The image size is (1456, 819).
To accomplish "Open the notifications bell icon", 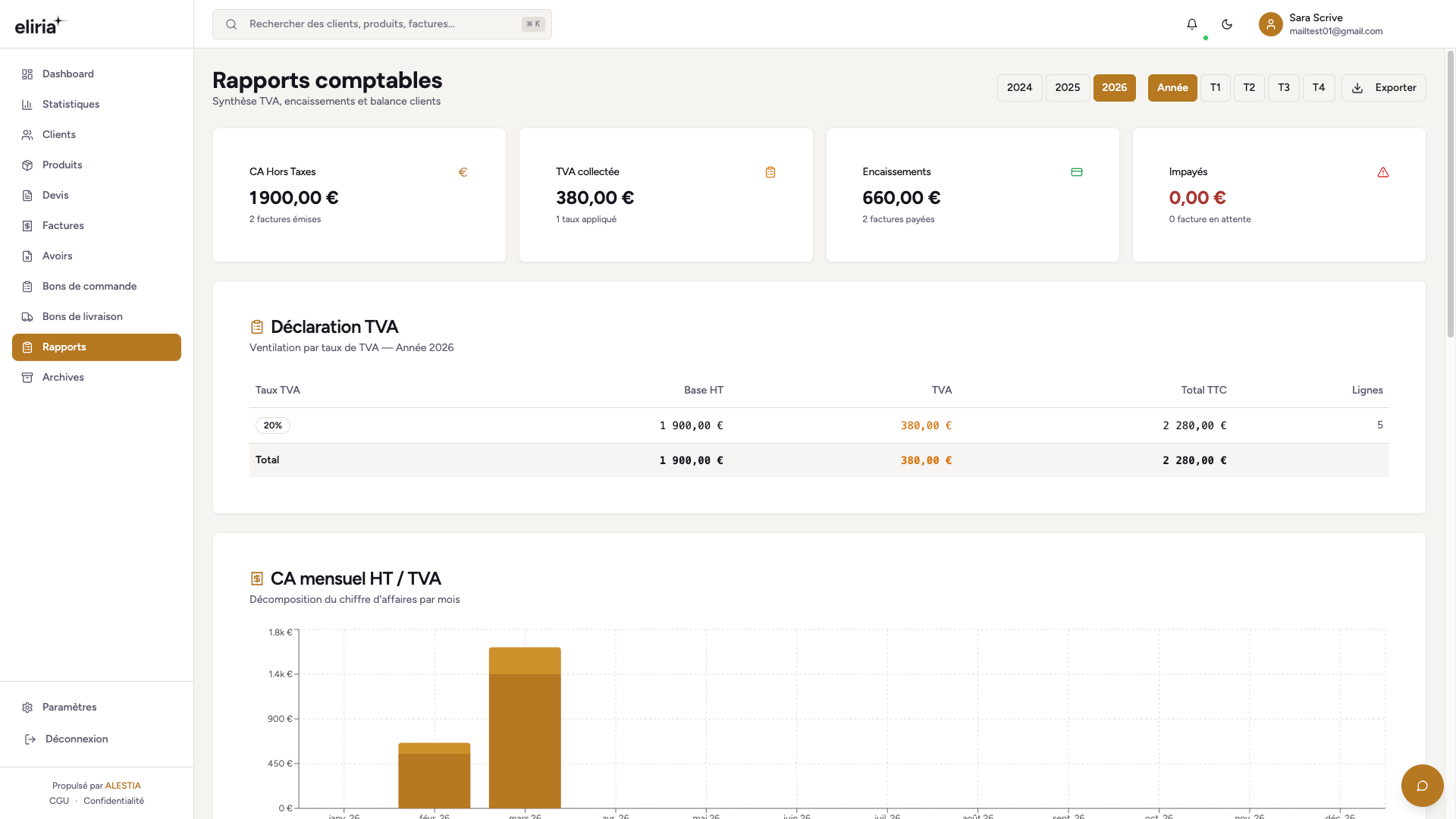I will (1192, 24).
